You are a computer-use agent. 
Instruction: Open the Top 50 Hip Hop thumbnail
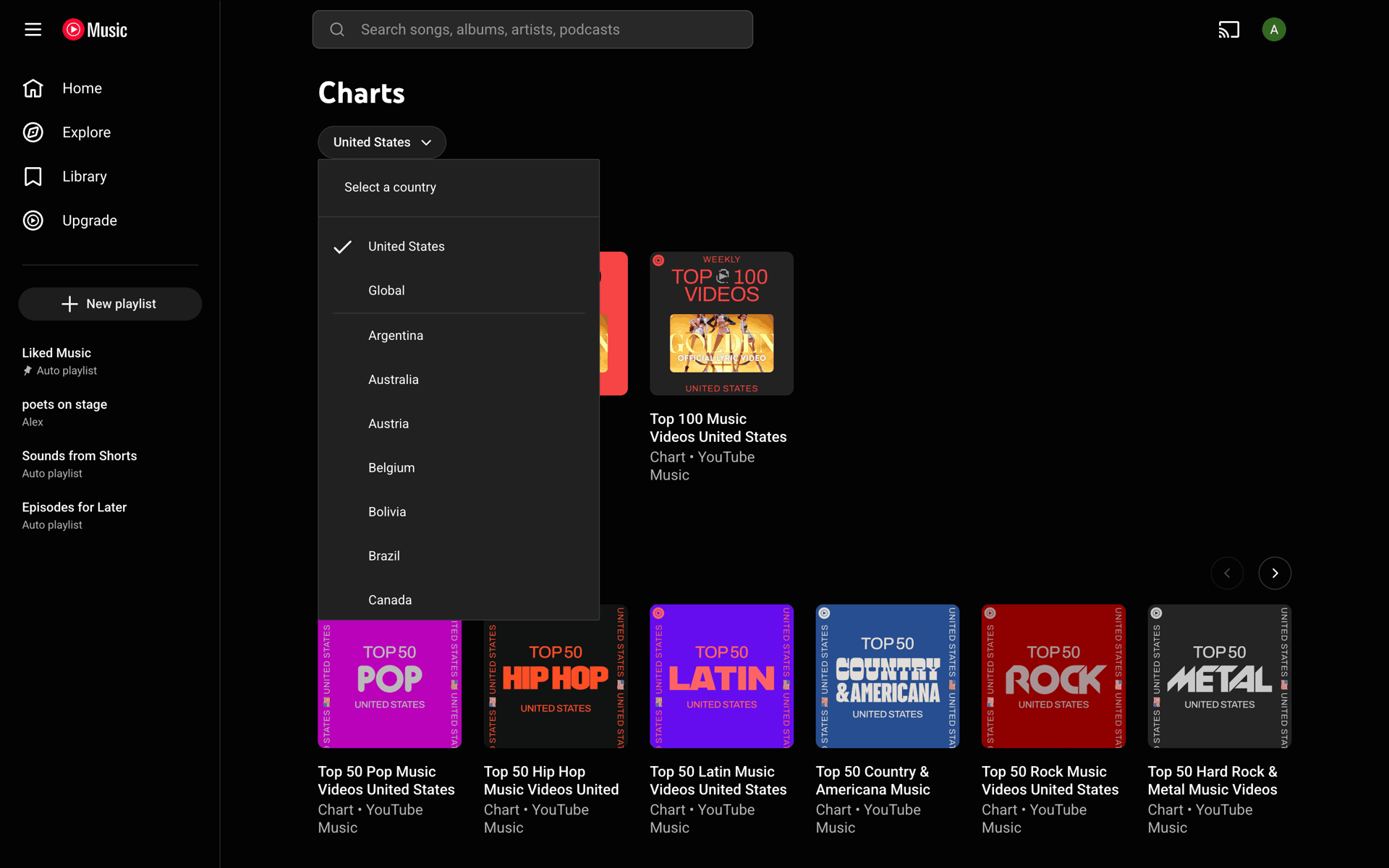click(x=555, y=684)
